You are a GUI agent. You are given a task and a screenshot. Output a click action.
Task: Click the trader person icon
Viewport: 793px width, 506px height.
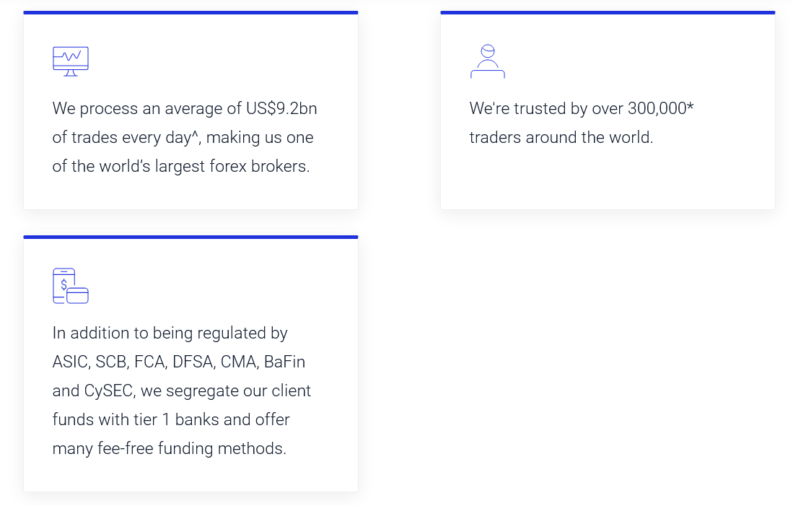(487, 61)
